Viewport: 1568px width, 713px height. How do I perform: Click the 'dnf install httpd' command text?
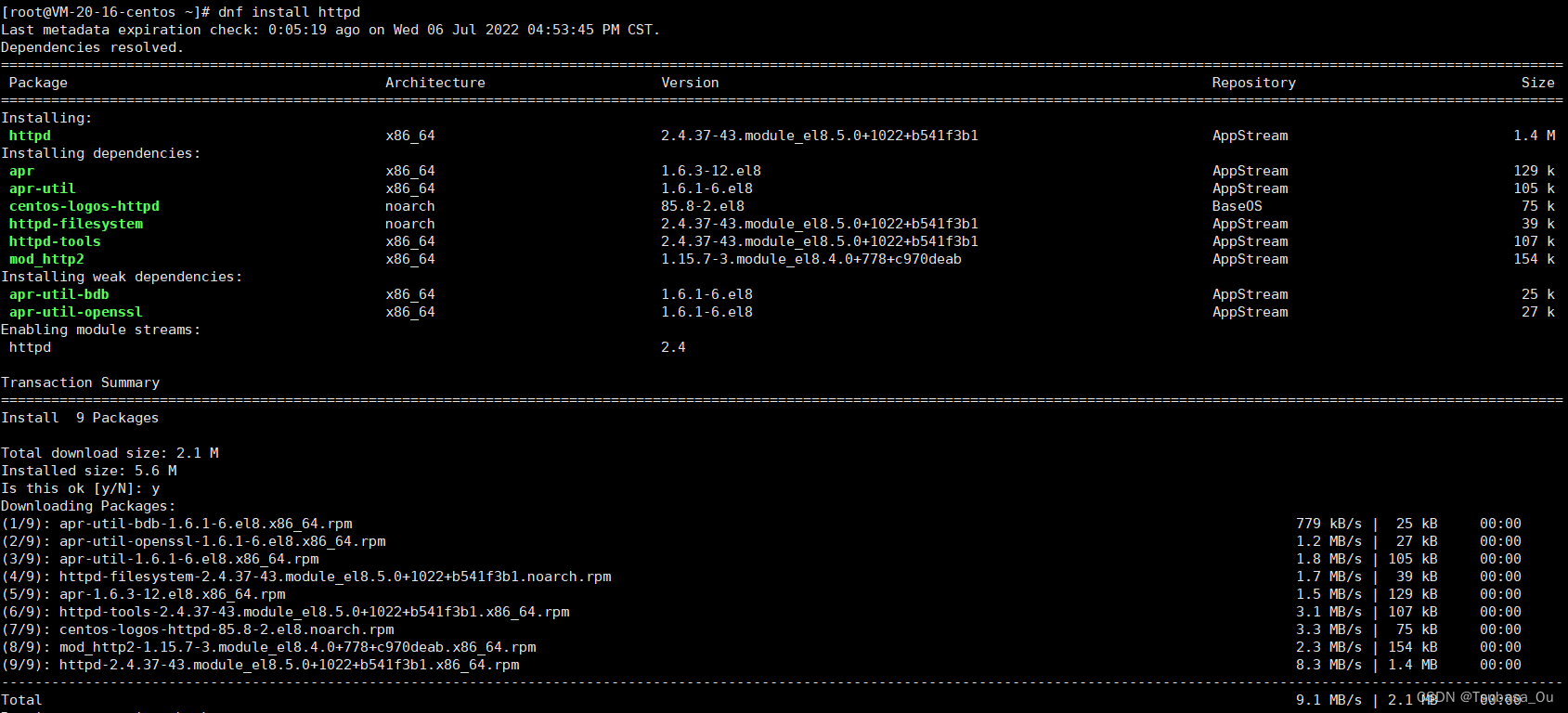click(x=289, y=12)
